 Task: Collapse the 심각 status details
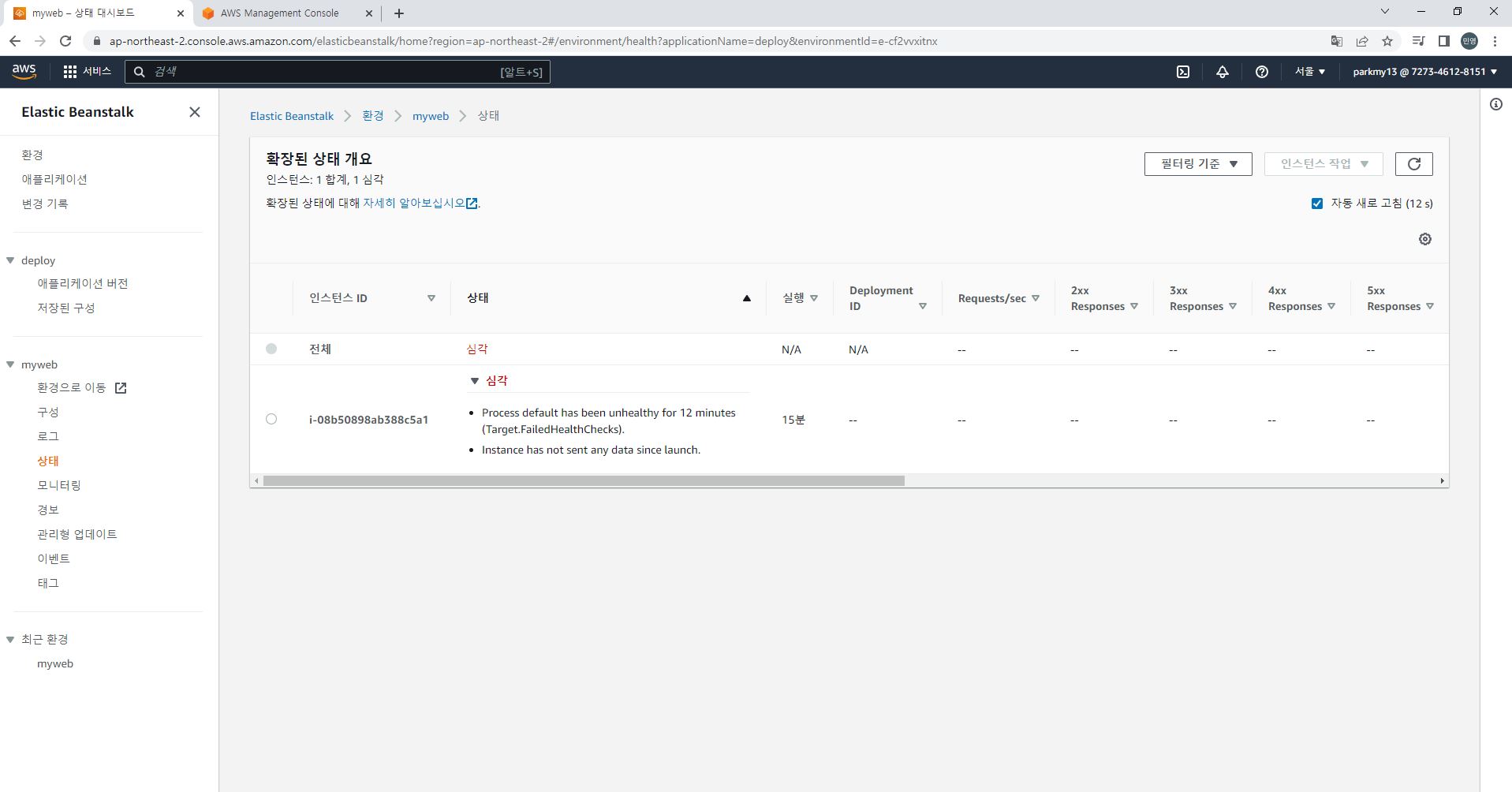(475, 380)
